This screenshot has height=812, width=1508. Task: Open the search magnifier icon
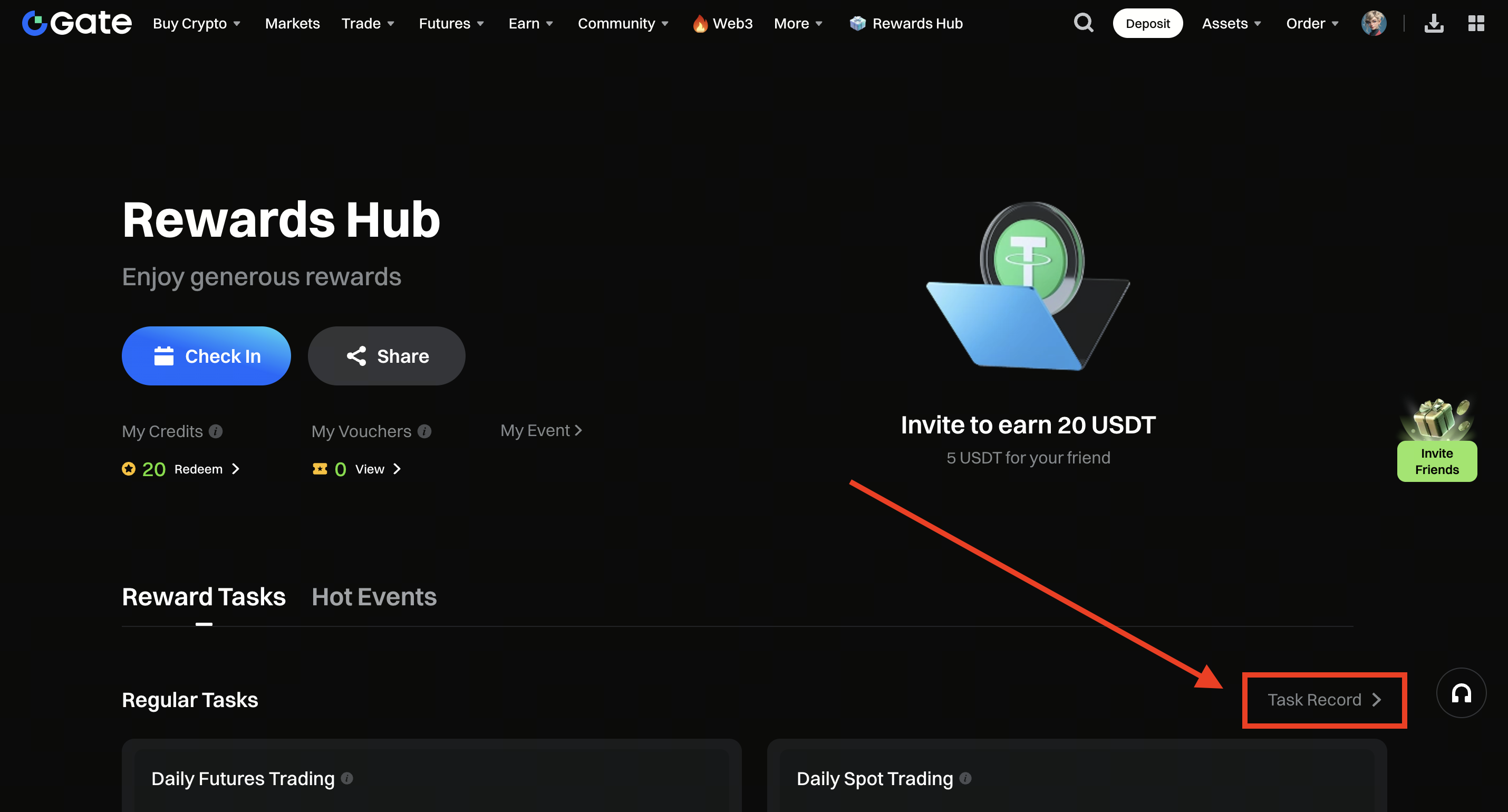tap(1083, 23)
